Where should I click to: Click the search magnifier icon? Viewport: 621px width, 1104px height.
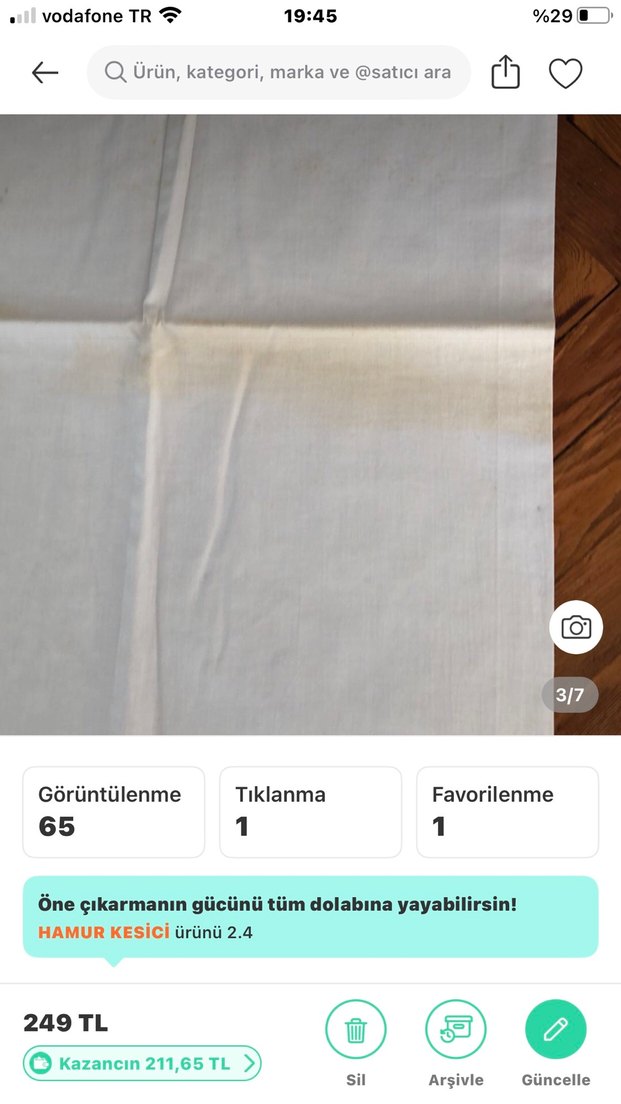[115, 72]
